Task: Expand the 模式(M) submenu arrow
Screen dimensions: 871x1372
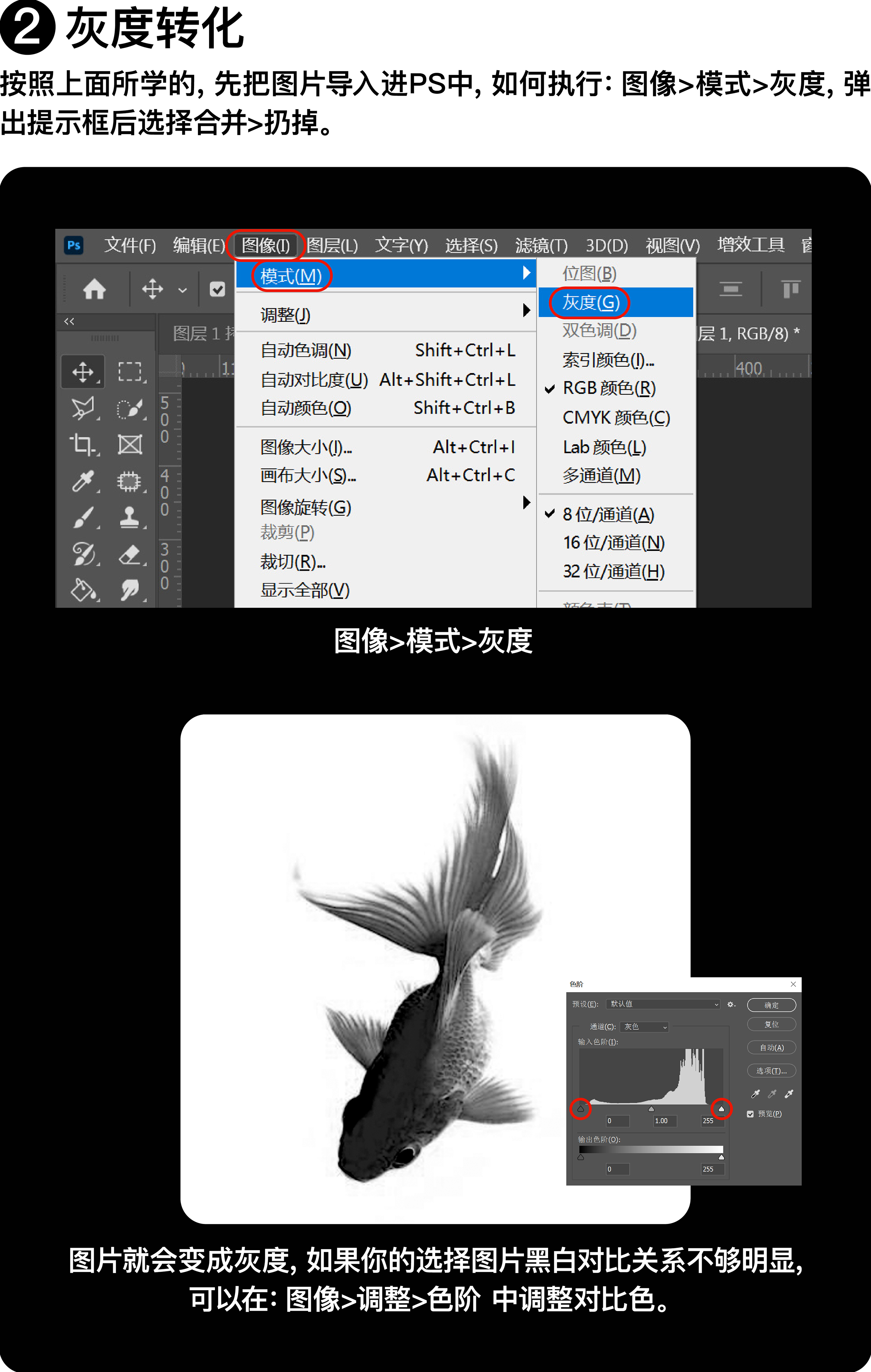Action: [x=527, y=273]
